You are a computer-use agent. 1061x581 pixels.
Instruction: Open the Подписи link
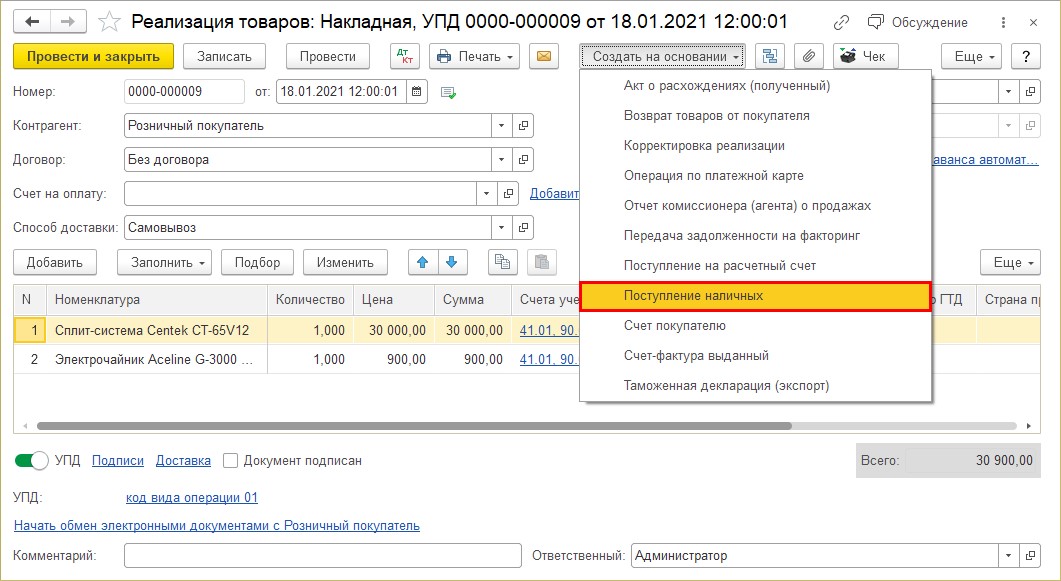117,461
